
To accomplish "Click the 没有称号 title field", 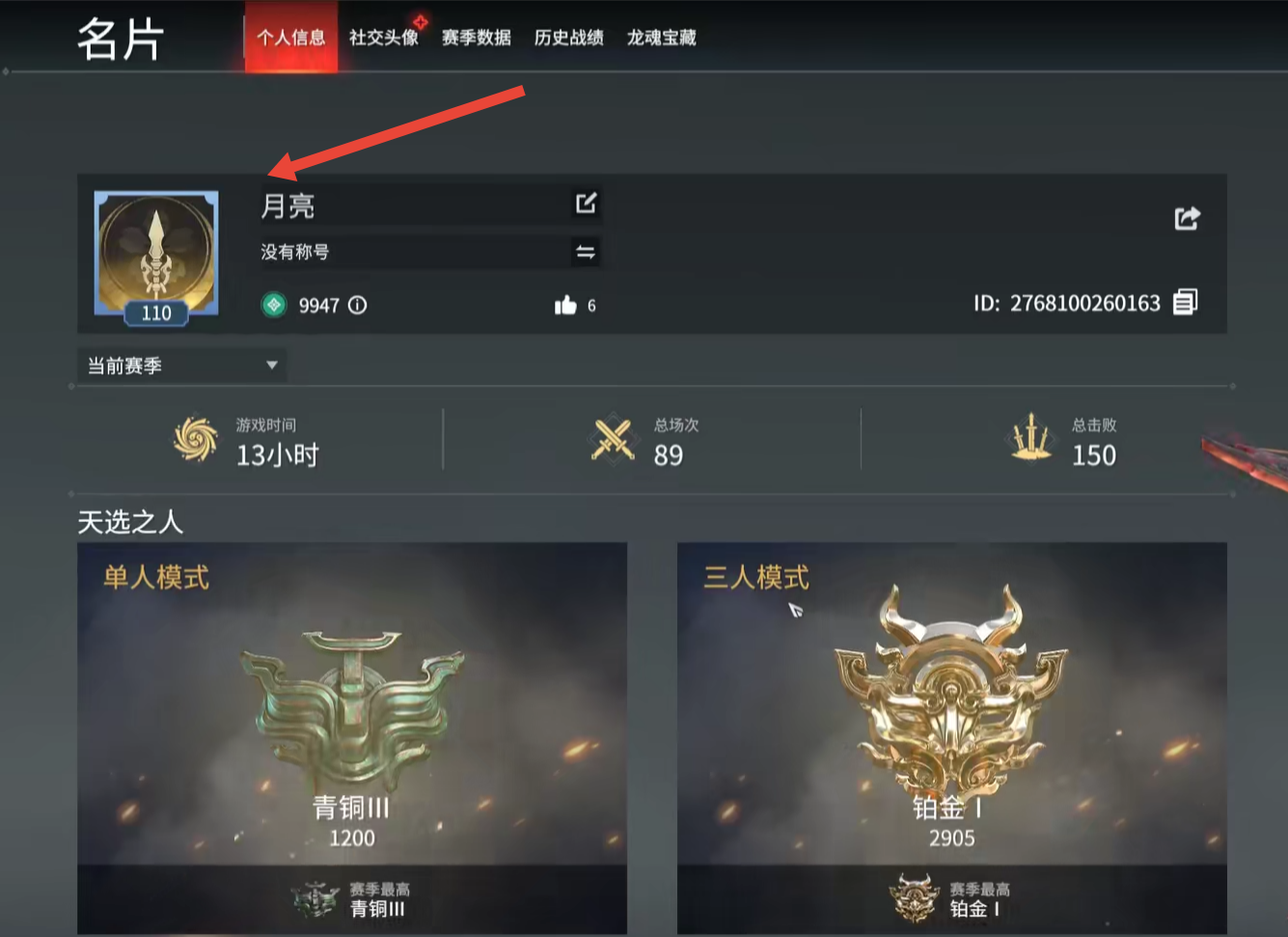I will click(430, 252).
